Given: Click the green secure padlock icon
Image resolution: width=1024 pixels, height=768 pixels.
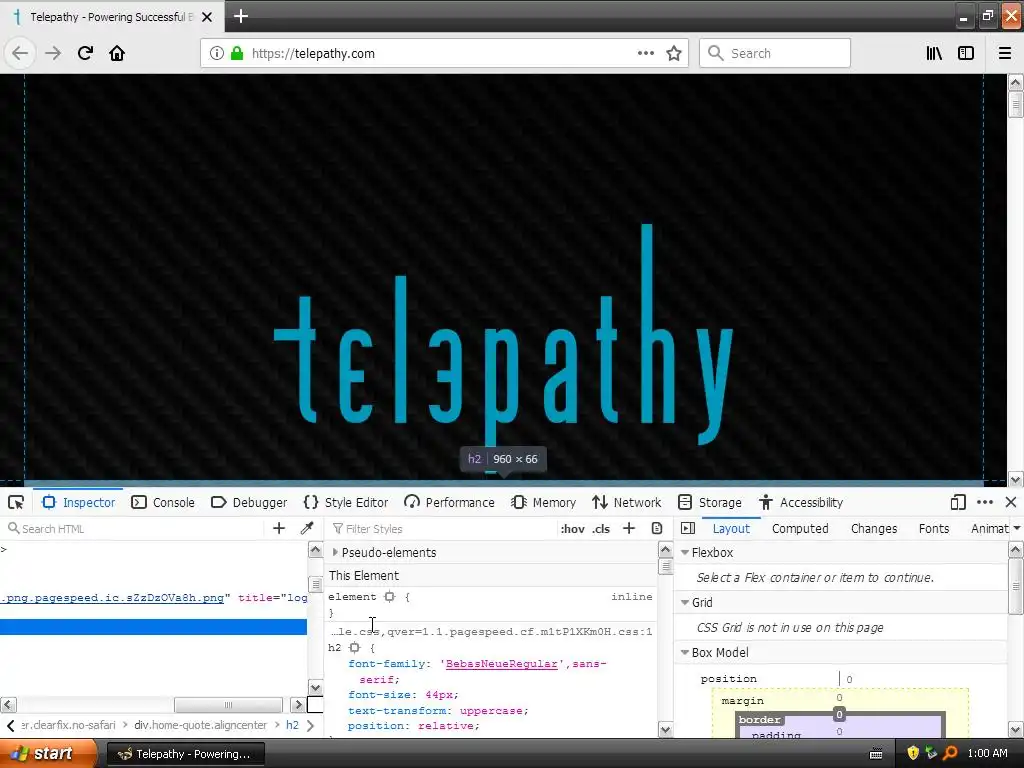Looking at the screenshot, I should 237,53.
